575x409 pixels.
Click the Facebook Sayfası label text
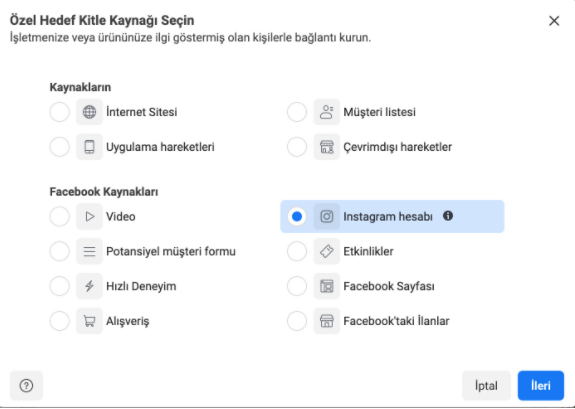[x=389, y=286]
